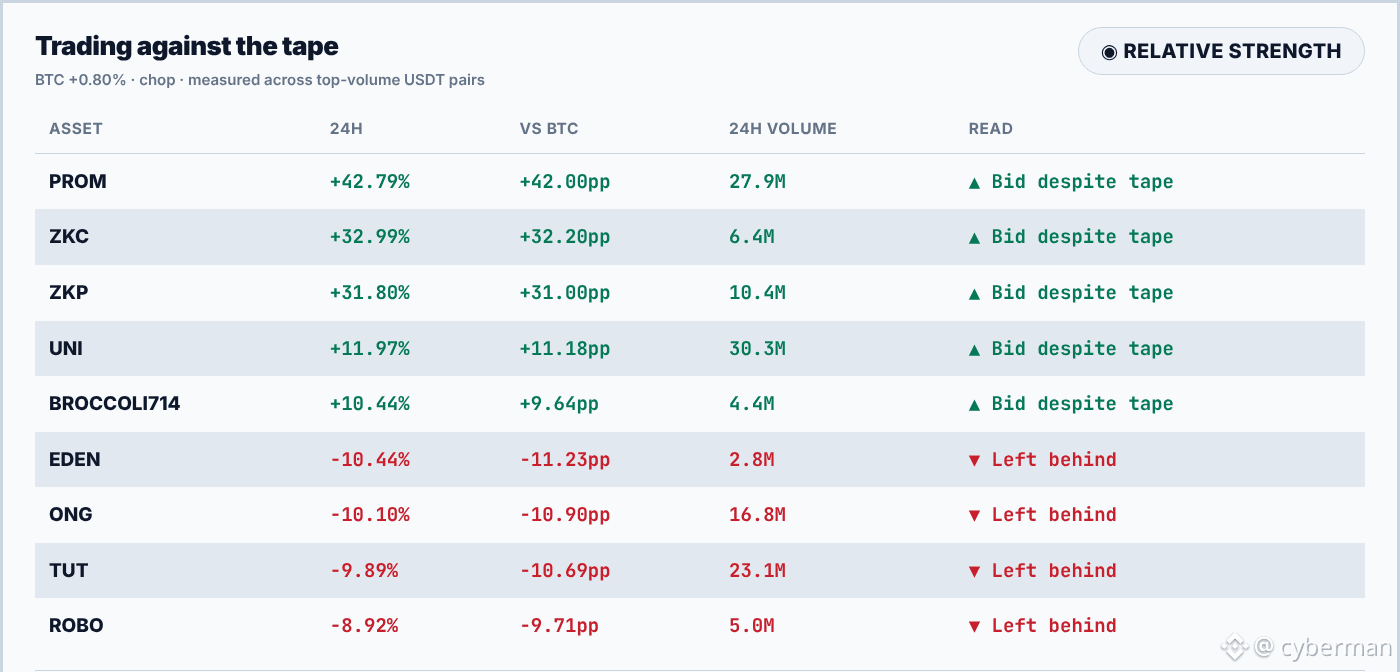Open the ONG asset row
This screenshot has width=1400, height=672.
[x=700, y=515]
